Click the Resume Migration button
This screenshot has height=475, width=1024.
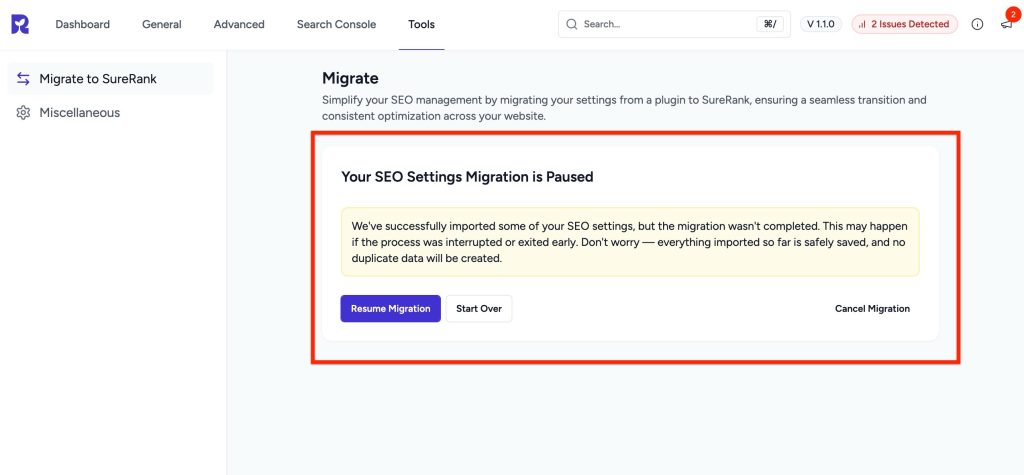pyautogui.click(x=391, y=308)
